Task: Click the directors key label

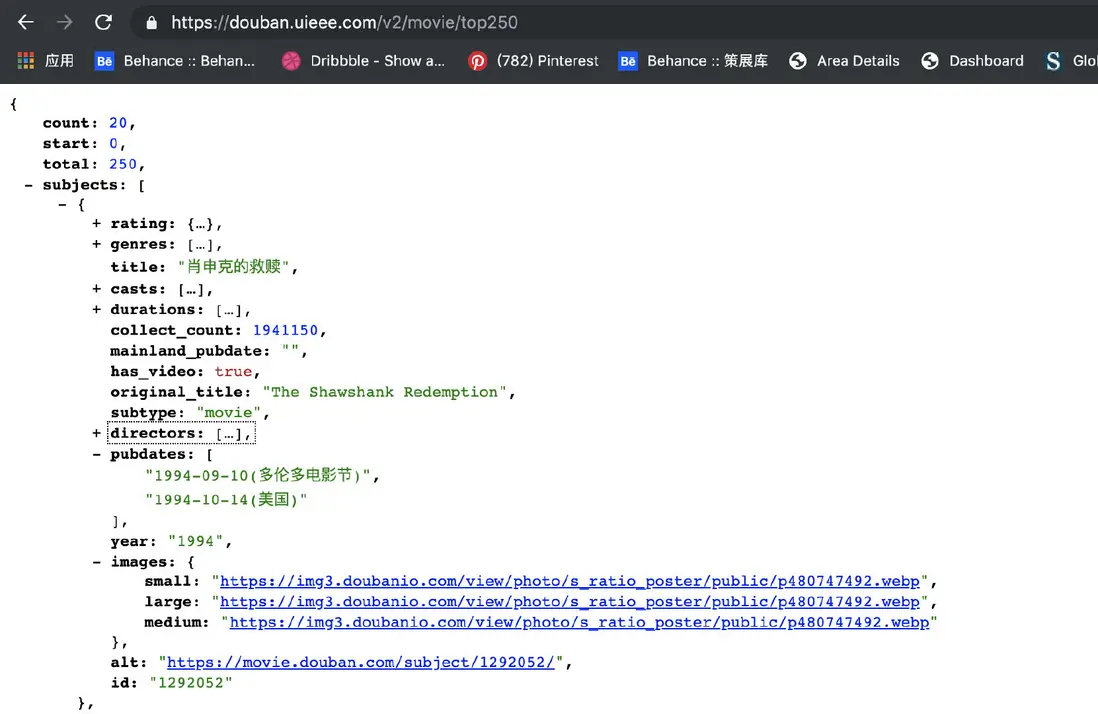Action: (158, 433)
